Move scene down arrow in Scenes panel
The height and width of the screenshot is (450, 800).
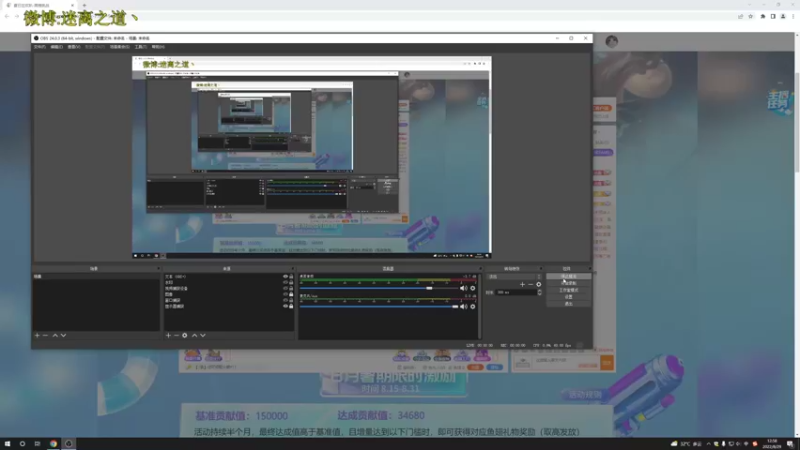pyautogui.click(x=63, y=335)
